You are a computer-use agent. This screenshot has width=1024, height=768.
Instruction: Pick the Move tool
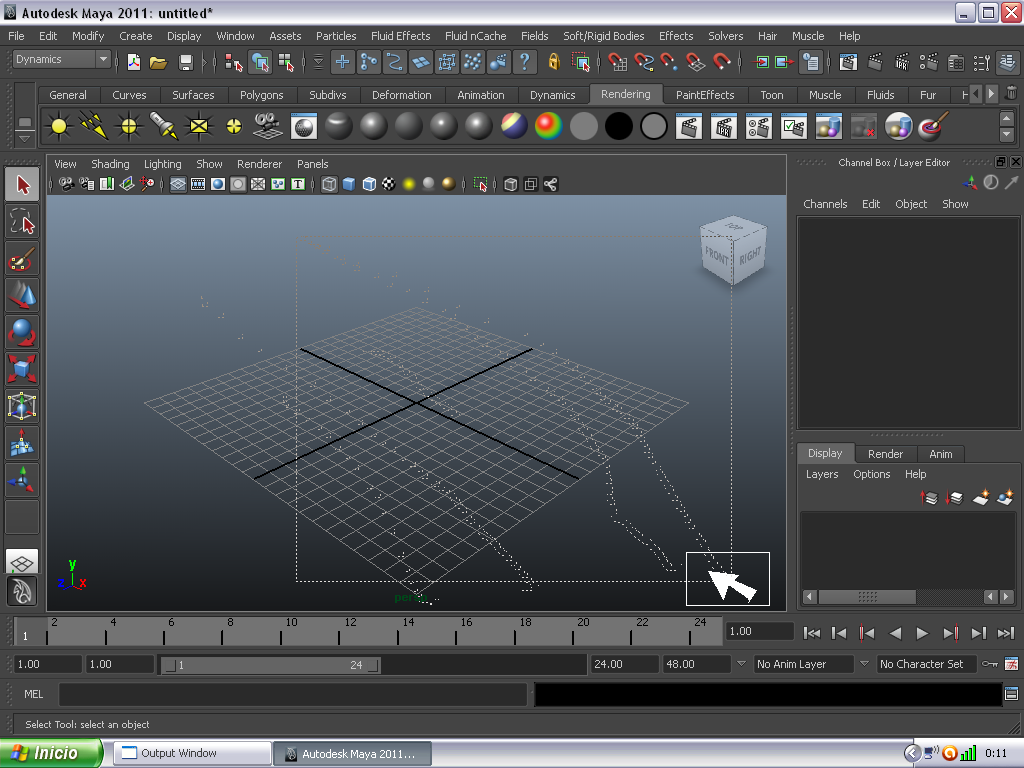pos(22,296)
